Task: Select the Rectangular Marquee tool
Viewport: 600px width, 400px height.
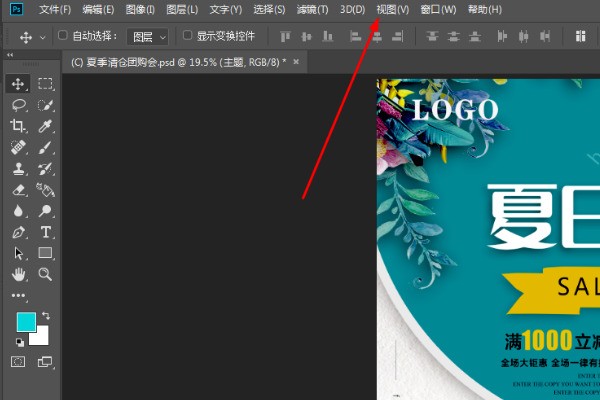Action: (x=45, y=84)
